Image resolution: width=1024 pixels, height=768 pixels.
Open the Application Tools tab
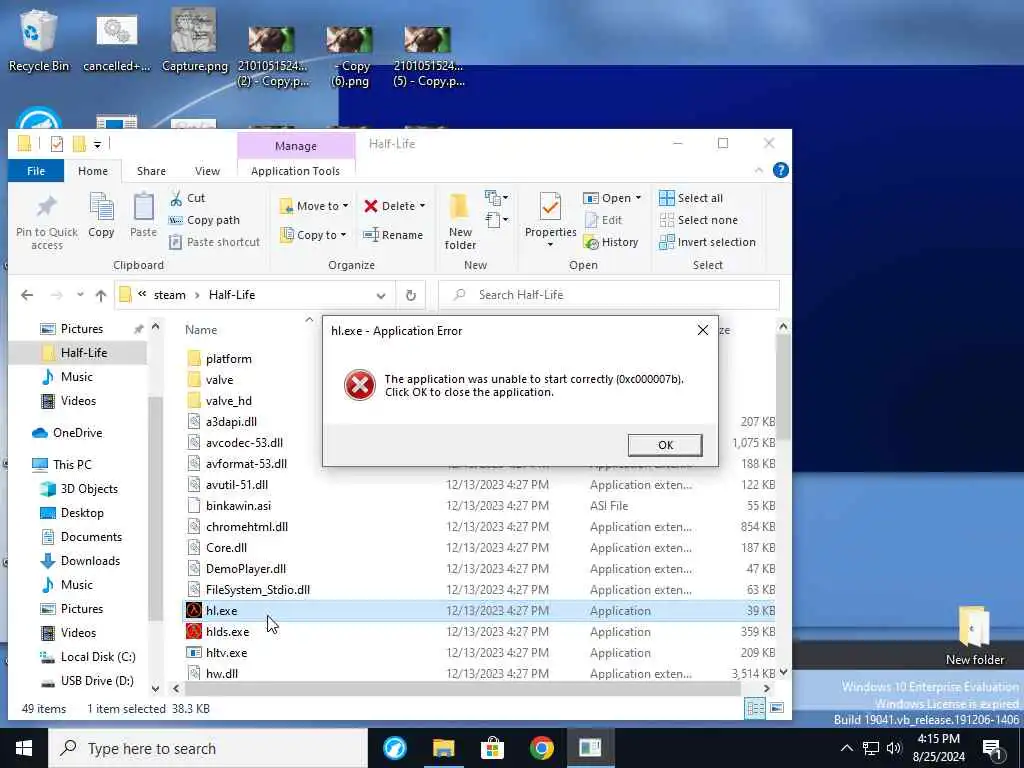tap(295, 170)
